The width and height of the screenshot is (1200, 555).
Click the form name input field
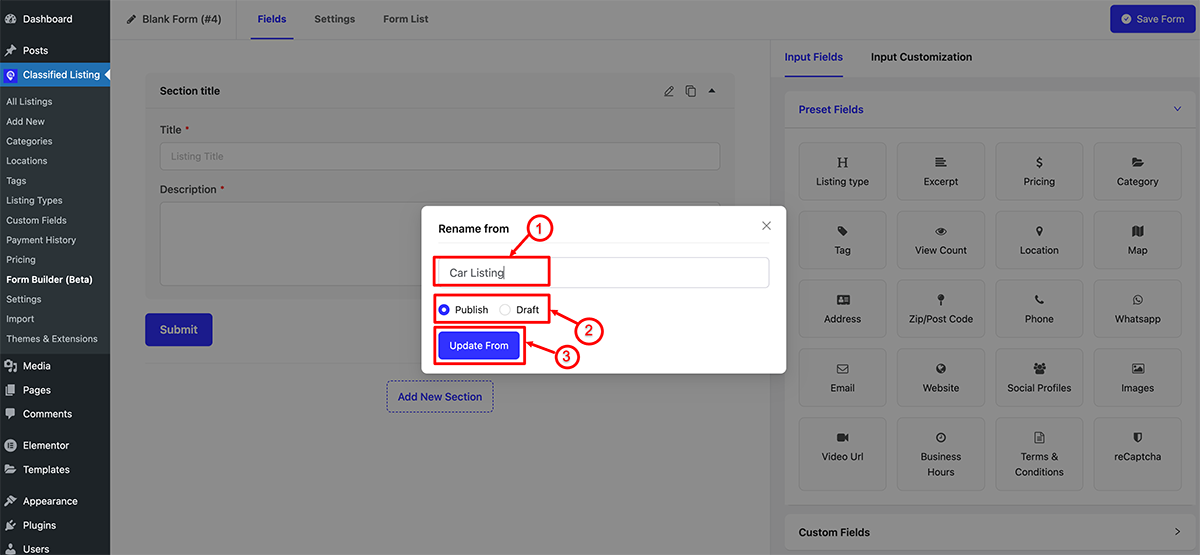tap(604, 273)
